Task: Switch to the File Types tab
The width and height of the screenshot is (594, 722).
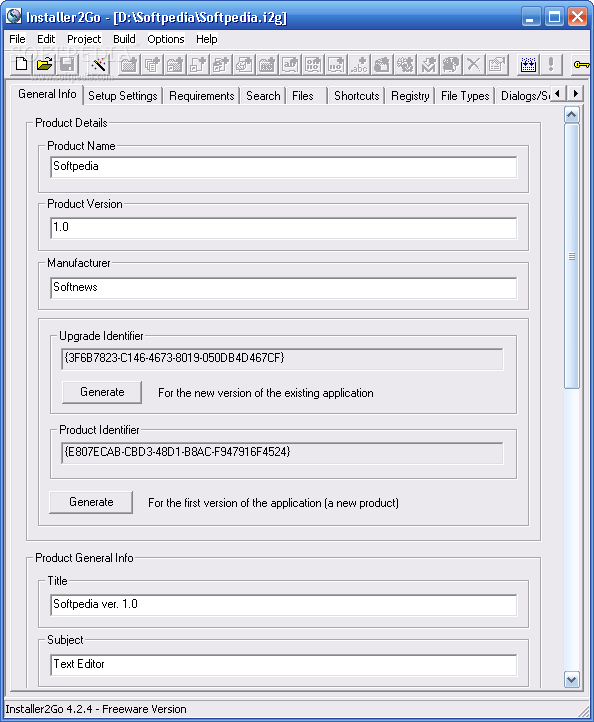Action: click(x=465, y=96)
